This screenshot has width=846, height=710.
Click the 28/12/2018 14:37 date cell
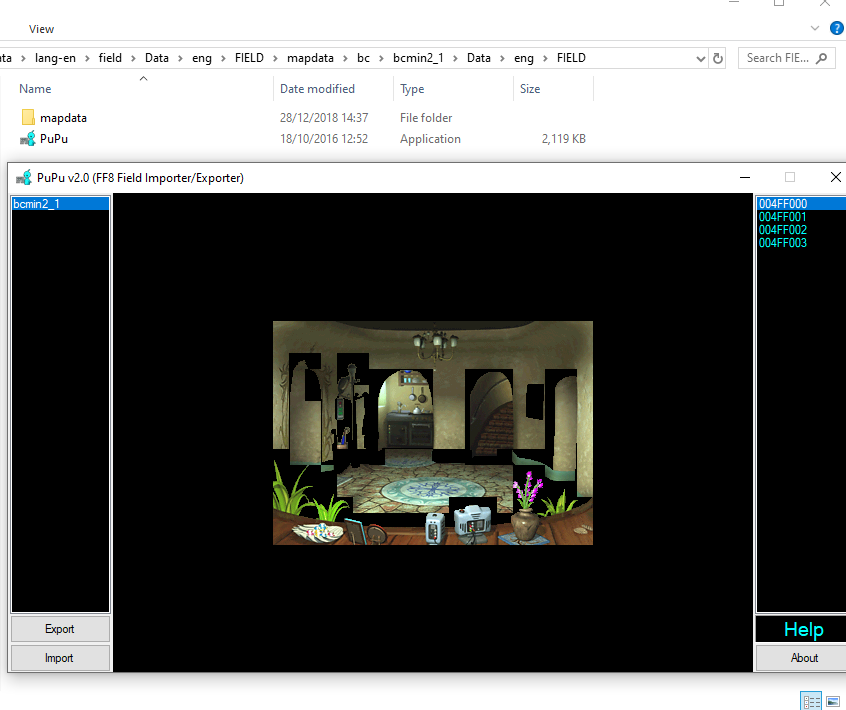click(x=324, y=118)
